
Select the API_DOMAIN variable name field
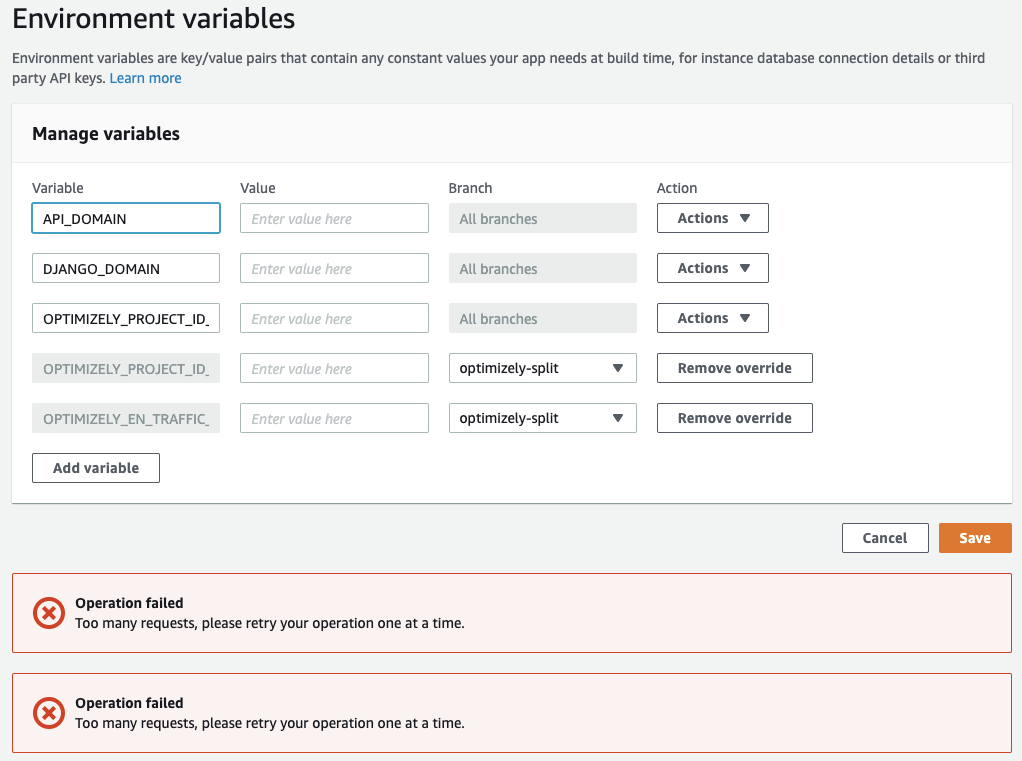[125, 218]
